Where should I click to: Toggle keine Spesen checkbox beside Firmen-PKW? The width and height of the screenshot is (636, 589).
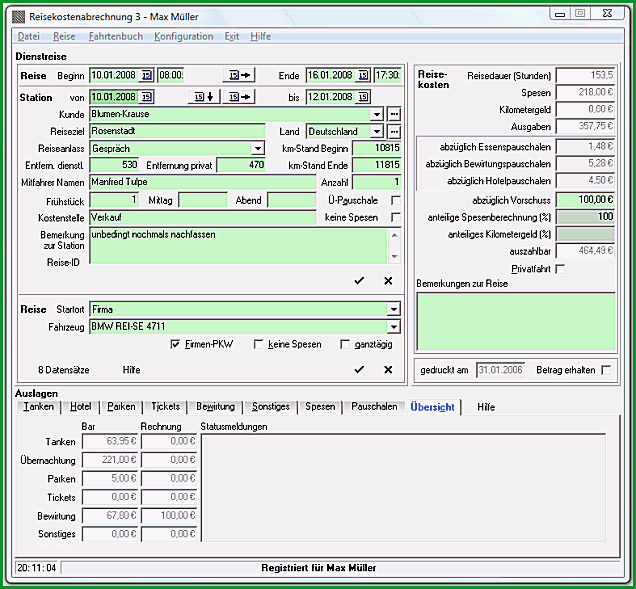click(258, 344)
